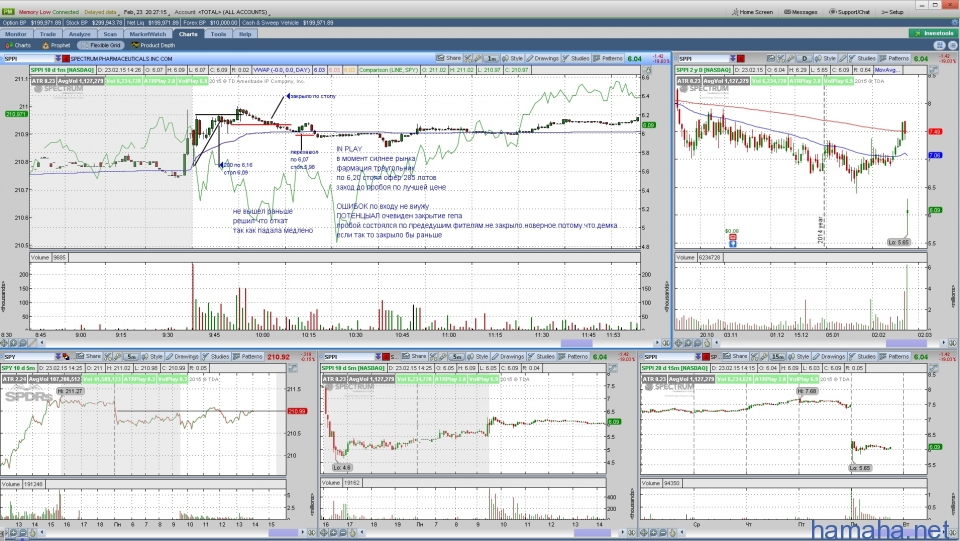Click the Comparison (LINE, SPY) label
This screenshot has height=541, width=960.
(389, 70)
